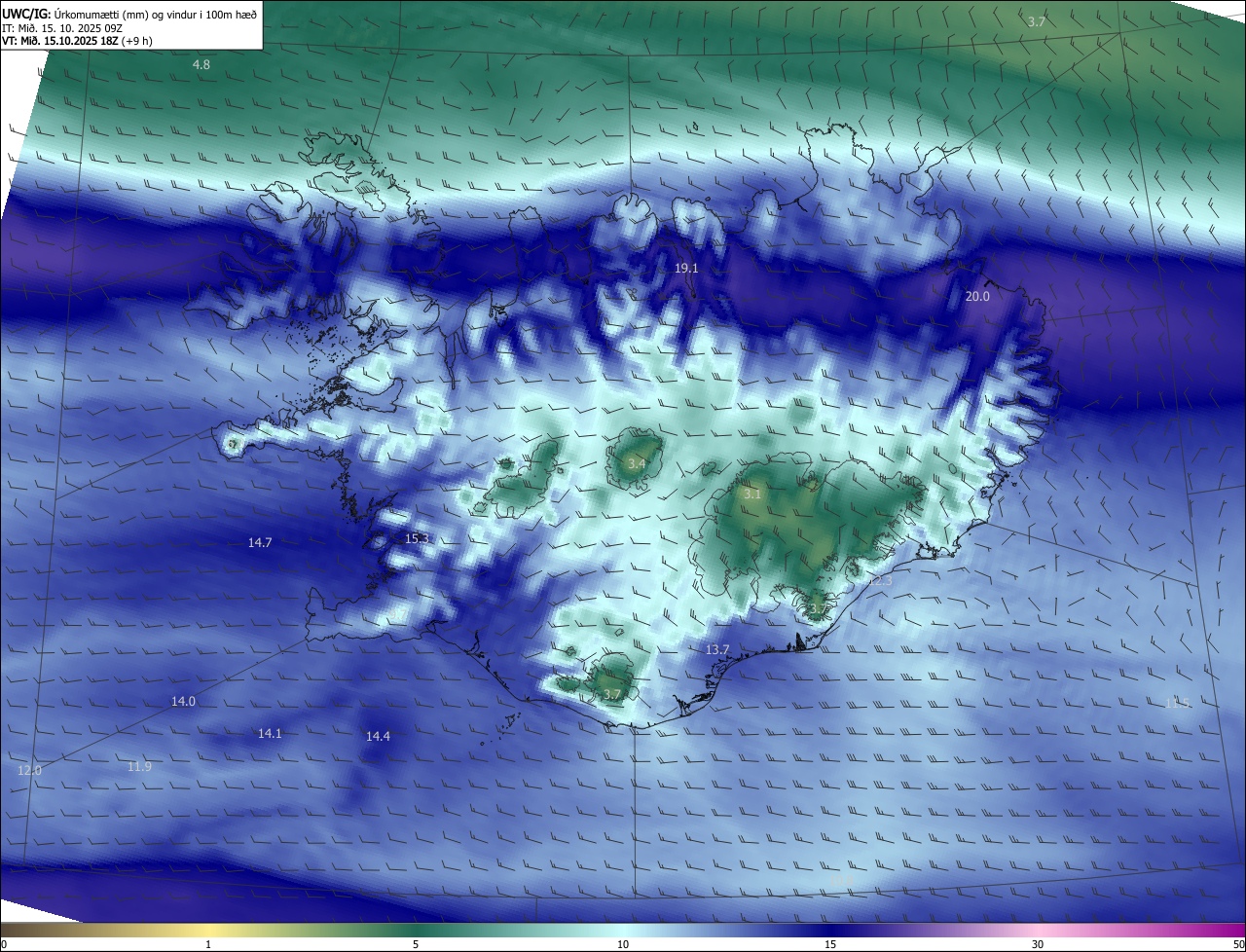The width and height of the screenshot is (1246, 952).
Task: Click the 12.0 value label near the map edge
Action: (x=29, y=770)
